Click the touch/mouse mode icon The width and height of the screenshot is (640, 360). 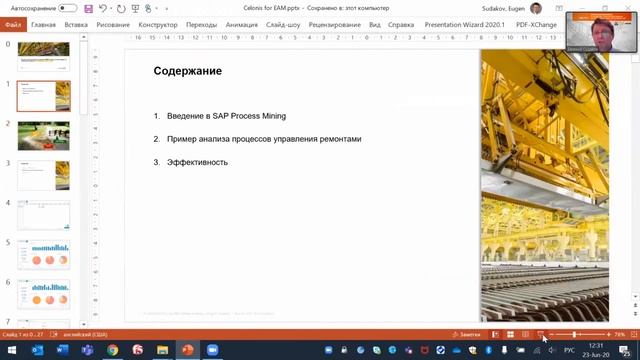point(148,8)
